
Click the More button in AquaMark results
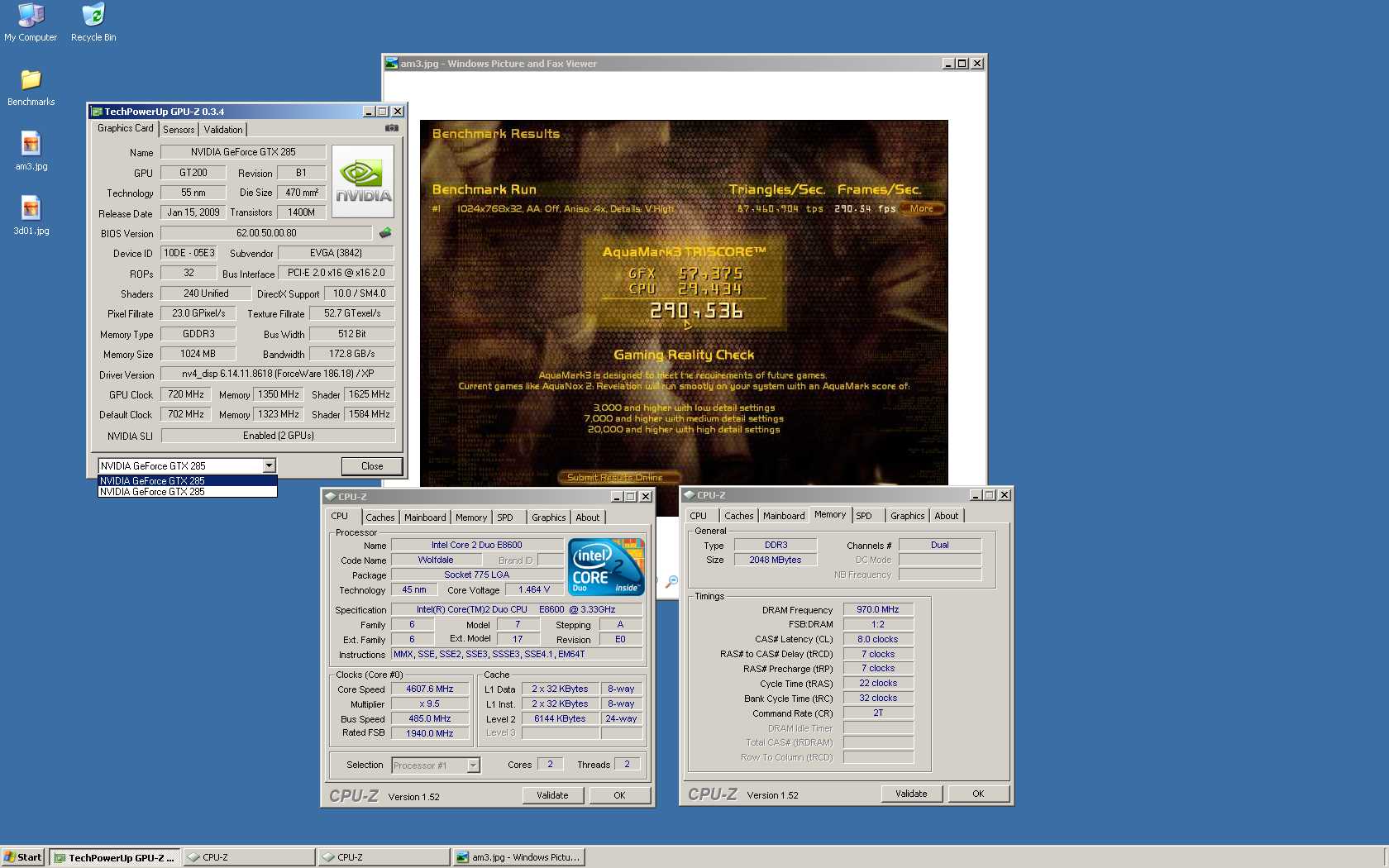tap(922, 208)
